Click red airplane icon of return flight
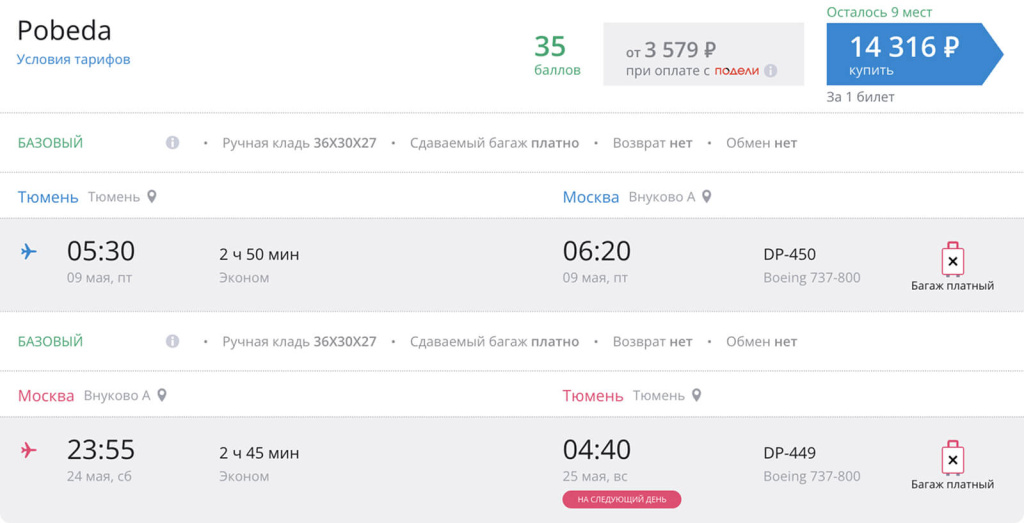This screenshot has height=523, width=1024. click(29, 451)
